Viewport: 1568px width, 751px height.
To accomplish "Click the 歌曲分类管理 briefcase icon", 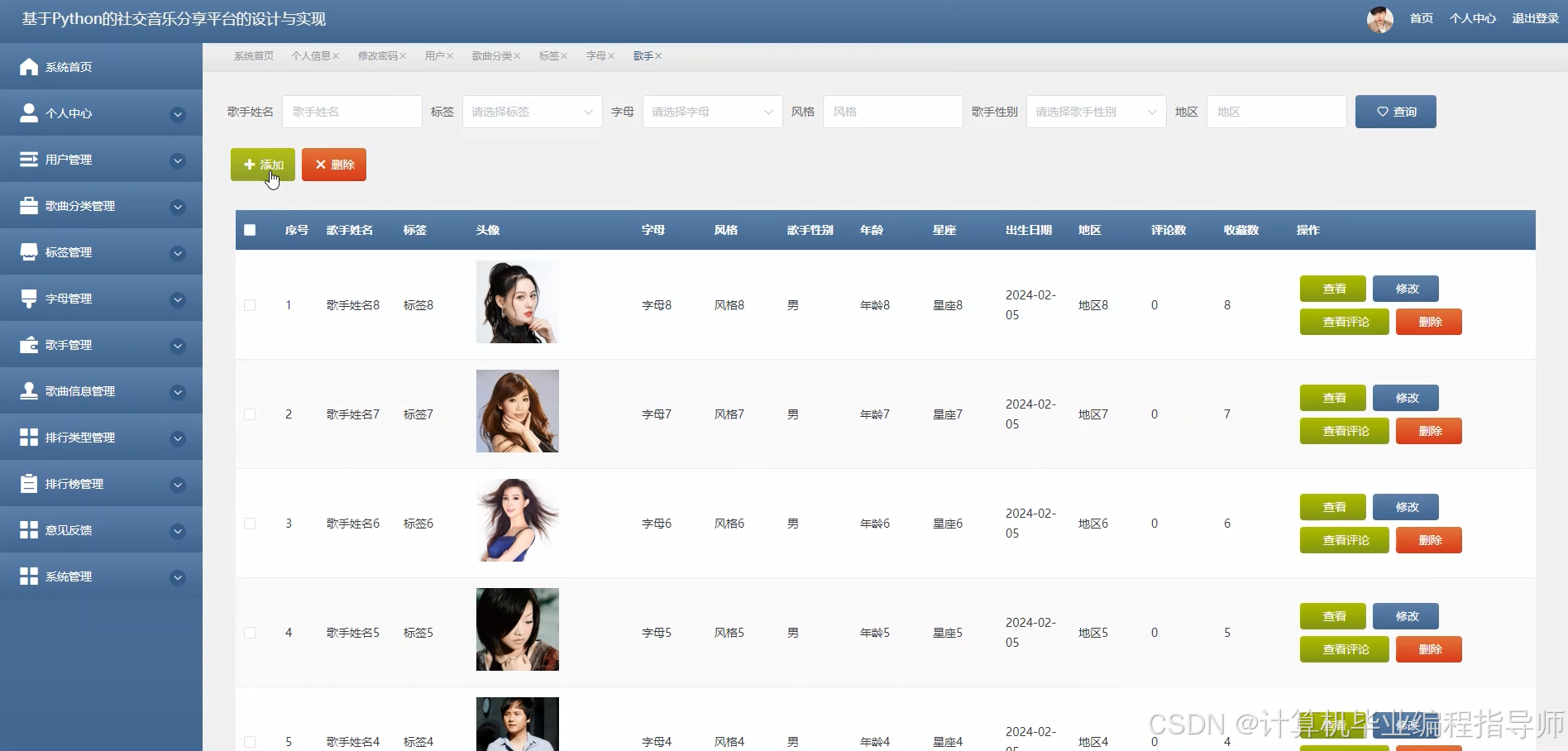I will (x=29, y=206).
